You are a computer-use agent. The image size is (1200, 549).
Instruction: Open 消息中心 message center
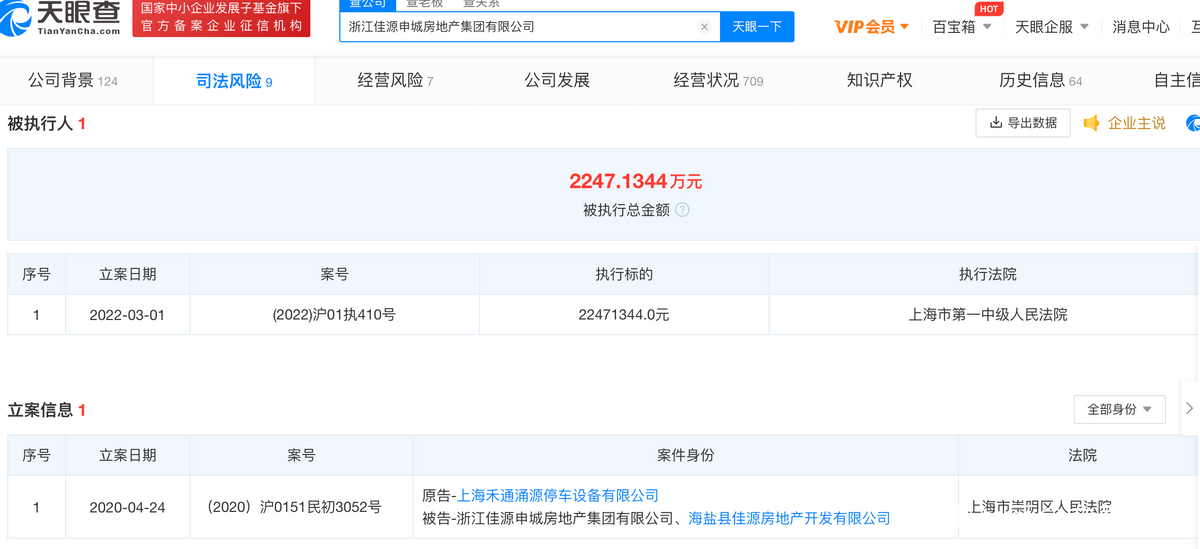[x=1141, y=27]
